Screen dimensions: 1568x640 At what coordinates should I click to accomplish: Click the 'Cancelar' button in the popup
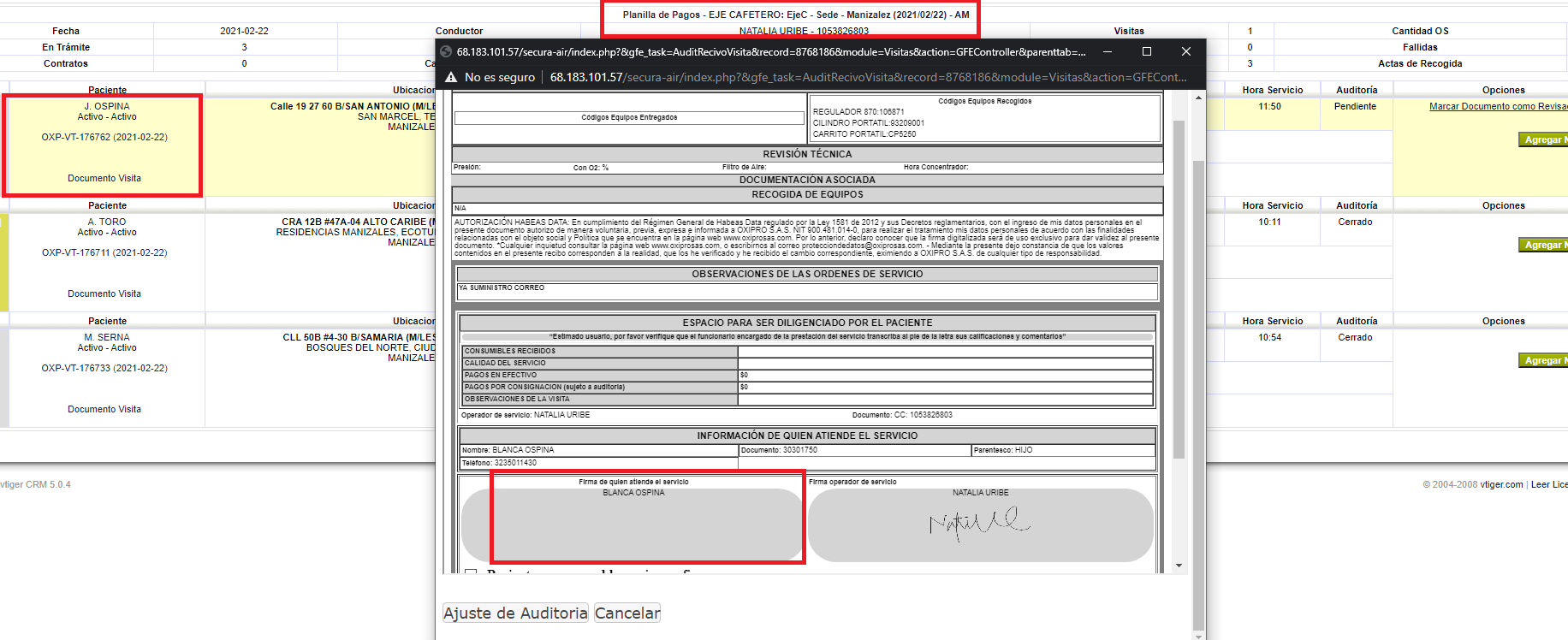point(627,613)
